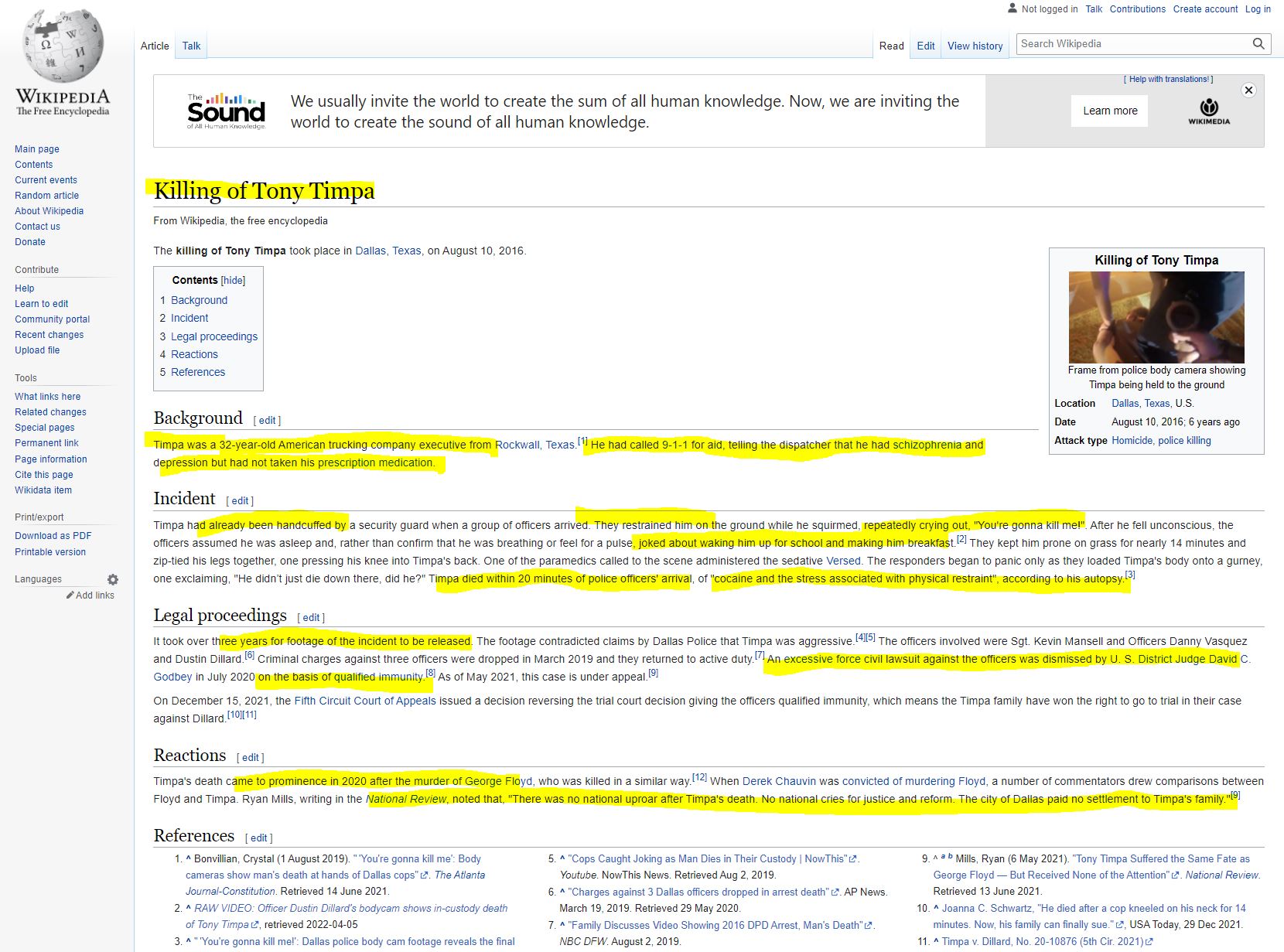Click the Create account link
This screenshot has width=1284, height=952.
(1205, 9)
